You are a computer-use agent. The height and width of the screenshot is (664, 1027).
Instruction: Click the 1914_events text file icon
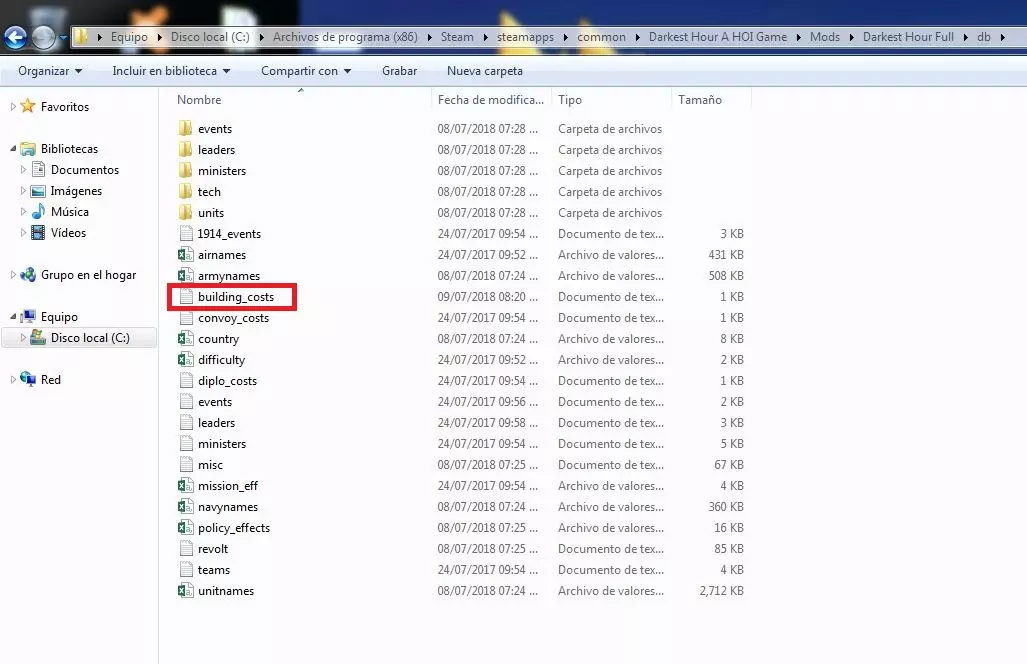pyautogui.click(x=186, y=233)
